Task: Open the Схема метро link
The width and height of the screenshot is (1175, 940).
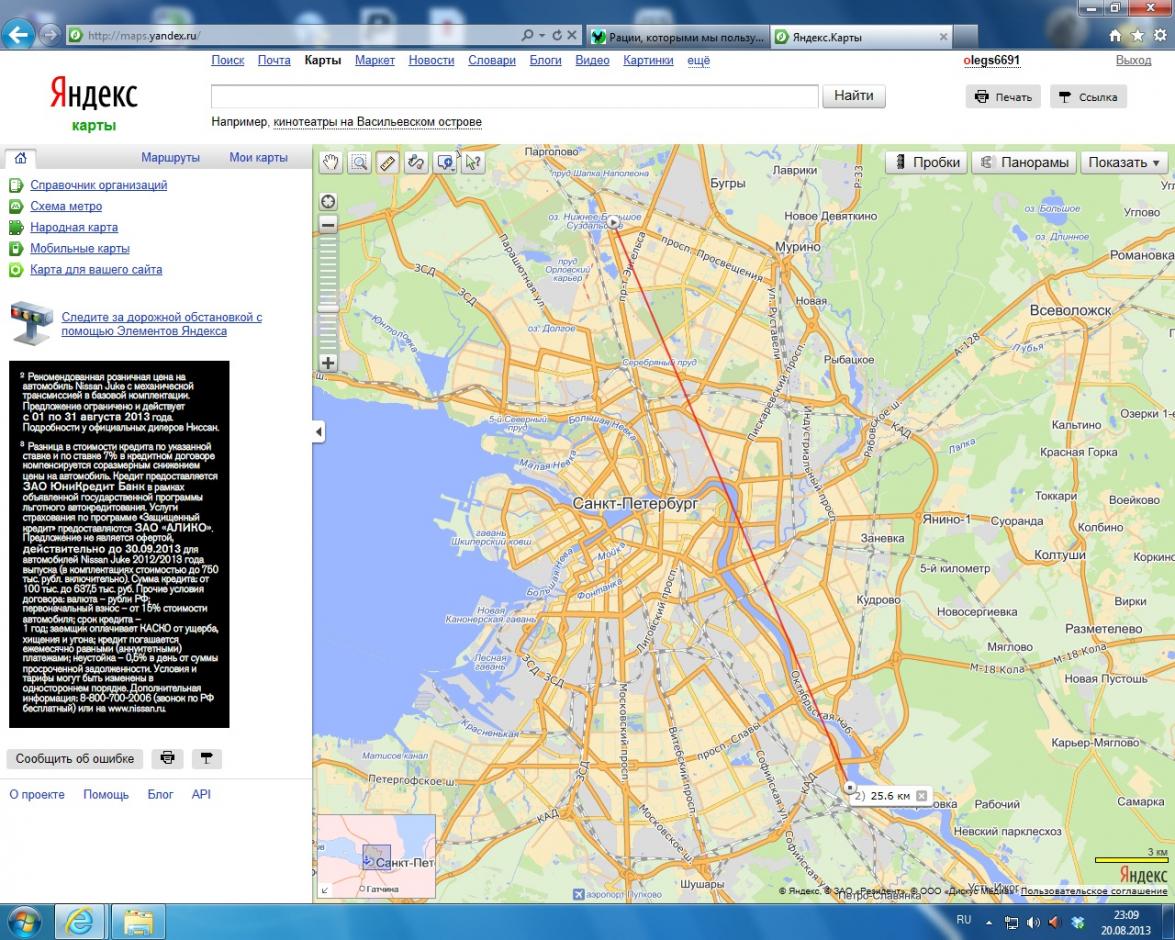Action: click(x=66, y=206)
